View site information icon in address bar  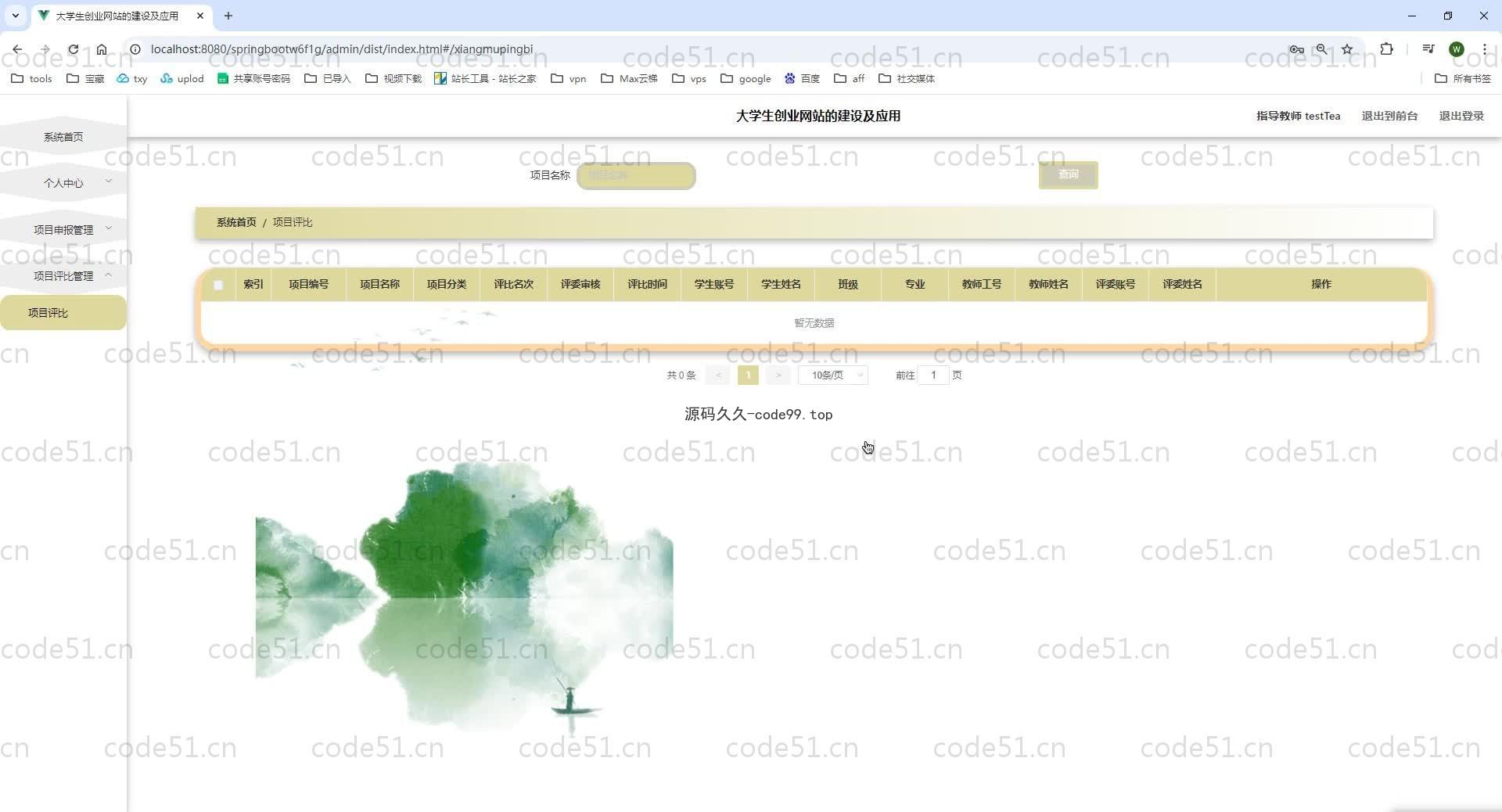[x=135, y=49]
